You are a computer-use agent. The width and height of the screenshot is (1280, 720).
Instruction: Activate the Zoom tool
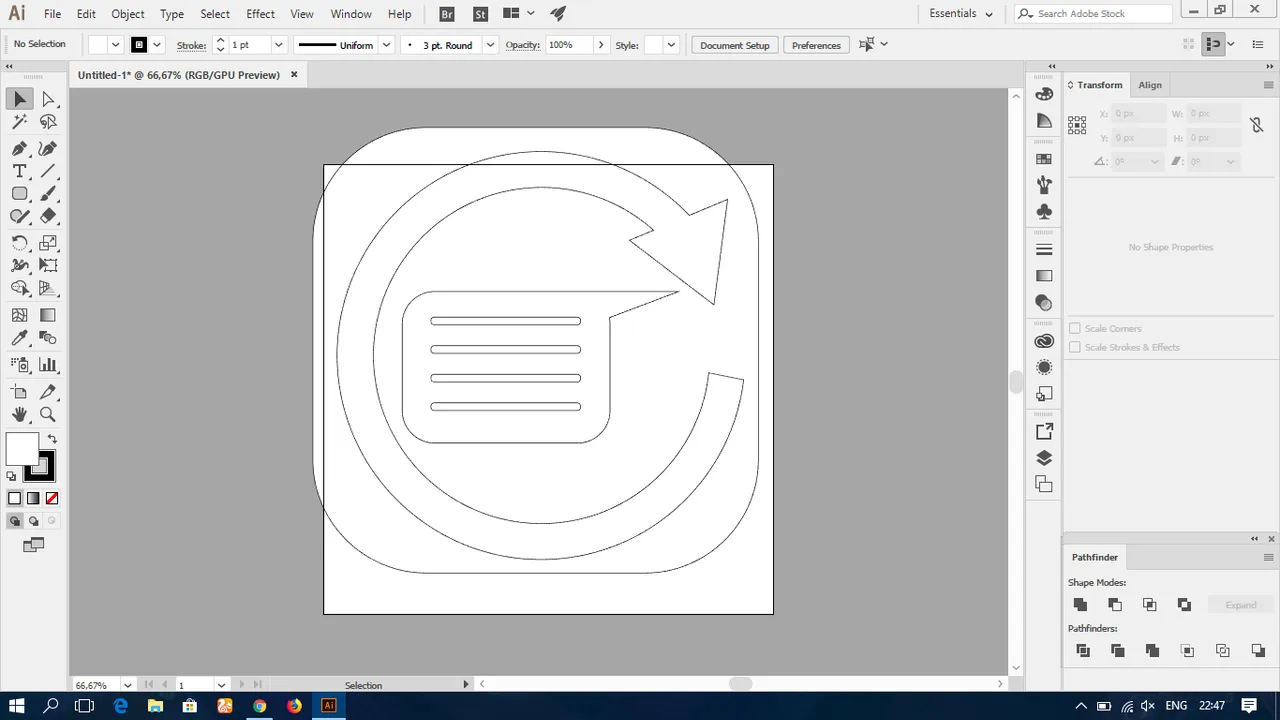pos(48,414)
